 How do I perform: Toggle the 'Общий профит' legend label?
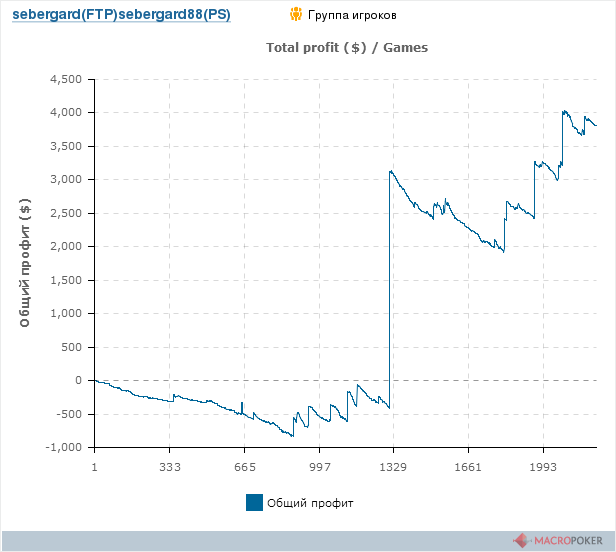310,503
